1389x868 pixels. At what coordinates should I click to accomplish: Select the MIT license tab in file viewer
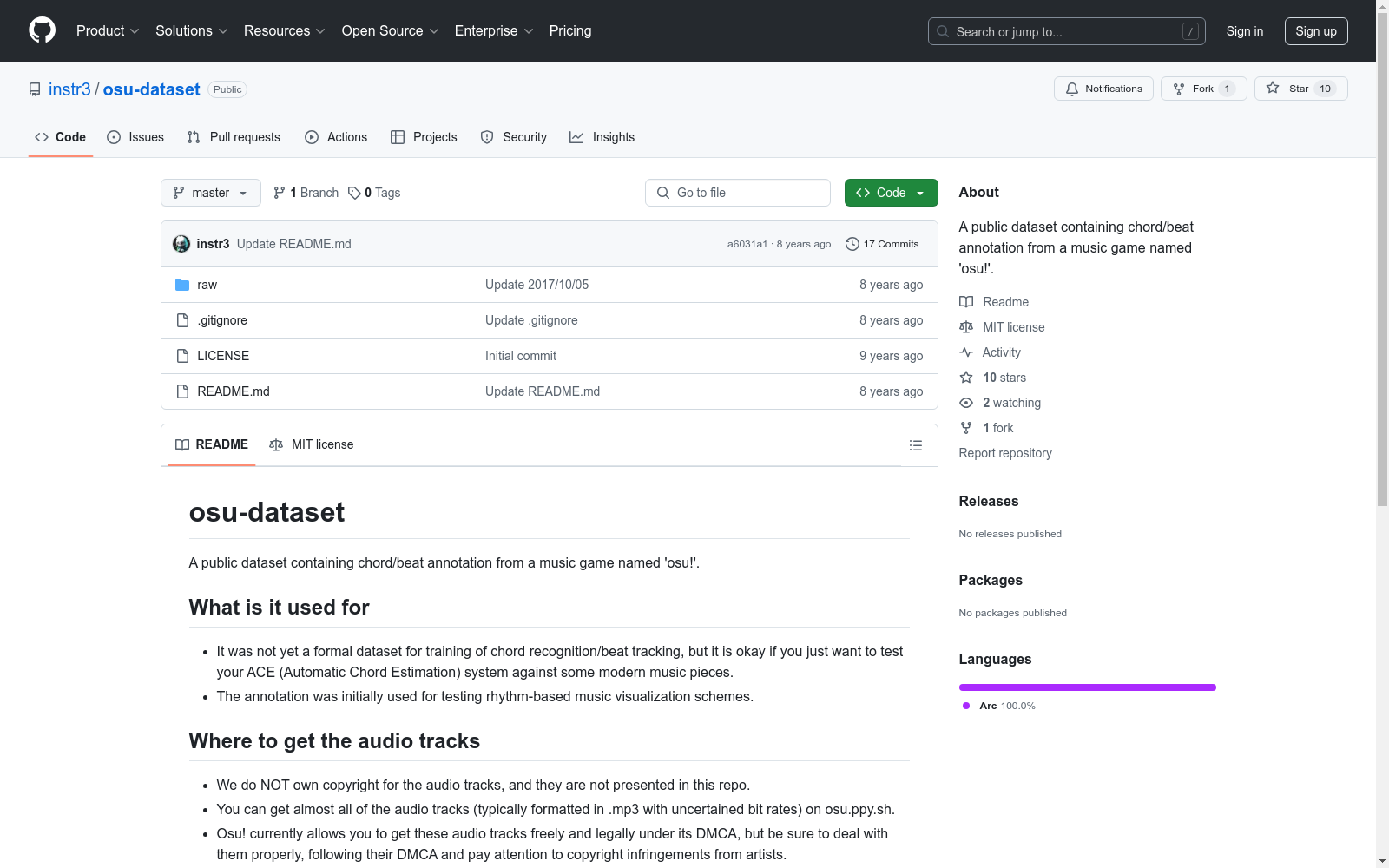click(312, 444)
